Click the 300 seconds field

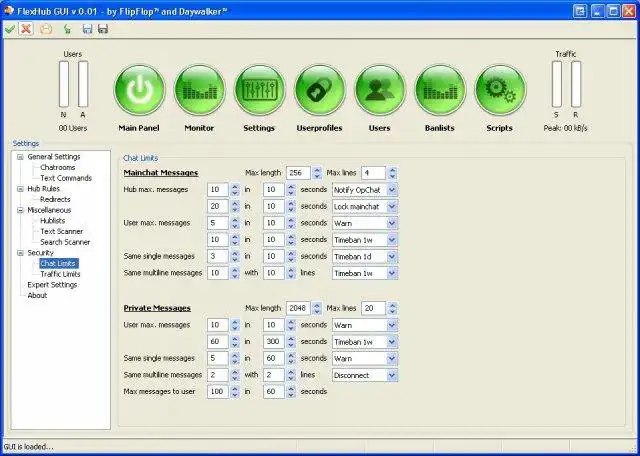(x=273, y=342)
